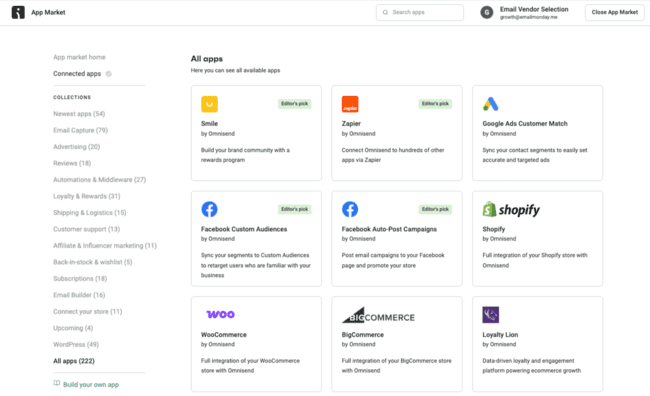This screenshot has height=396, width=650.
Task: Click the Shopify app title
Action: tap(494, 229)
